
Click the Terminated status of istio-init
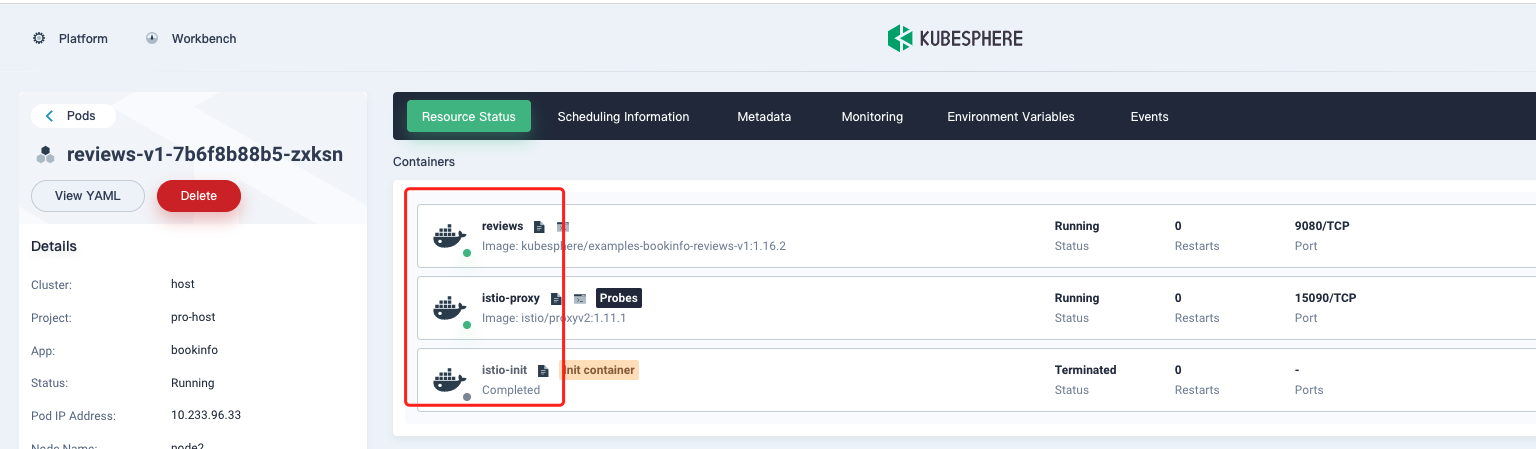1085,370
